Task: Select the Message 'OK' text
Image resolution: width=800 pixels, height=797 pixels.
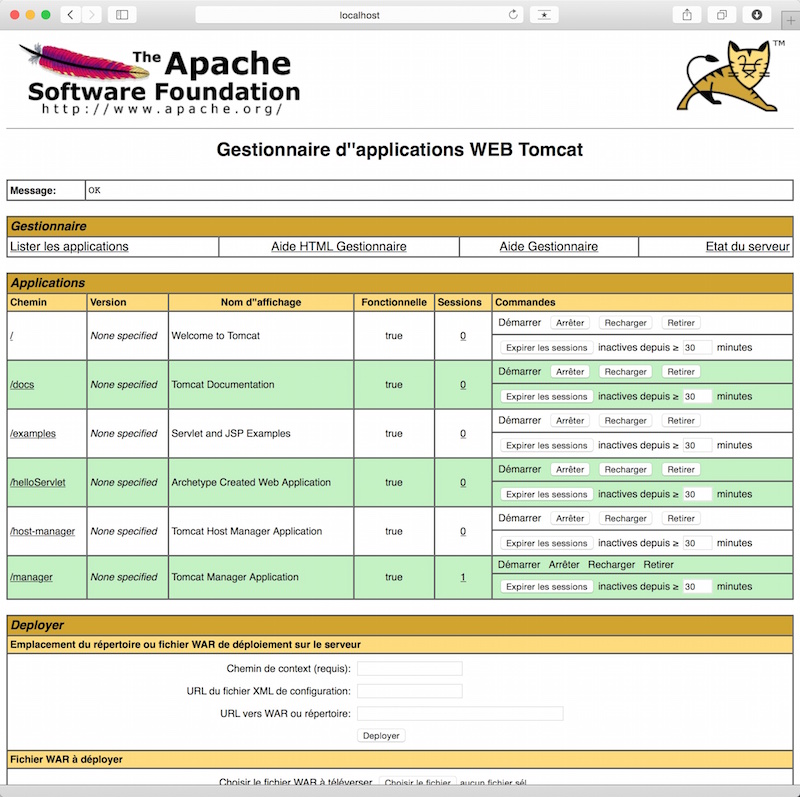Action: tap(94, 190)
